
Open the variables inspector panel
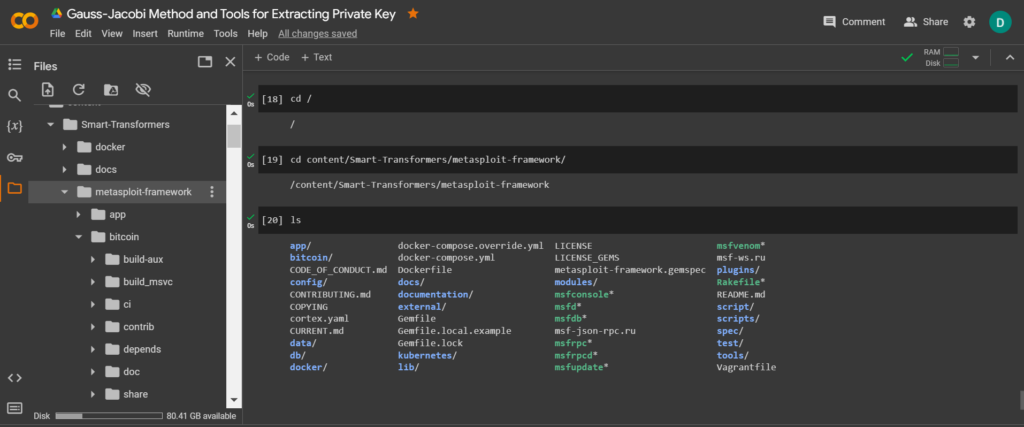click(x=14, y=127)
